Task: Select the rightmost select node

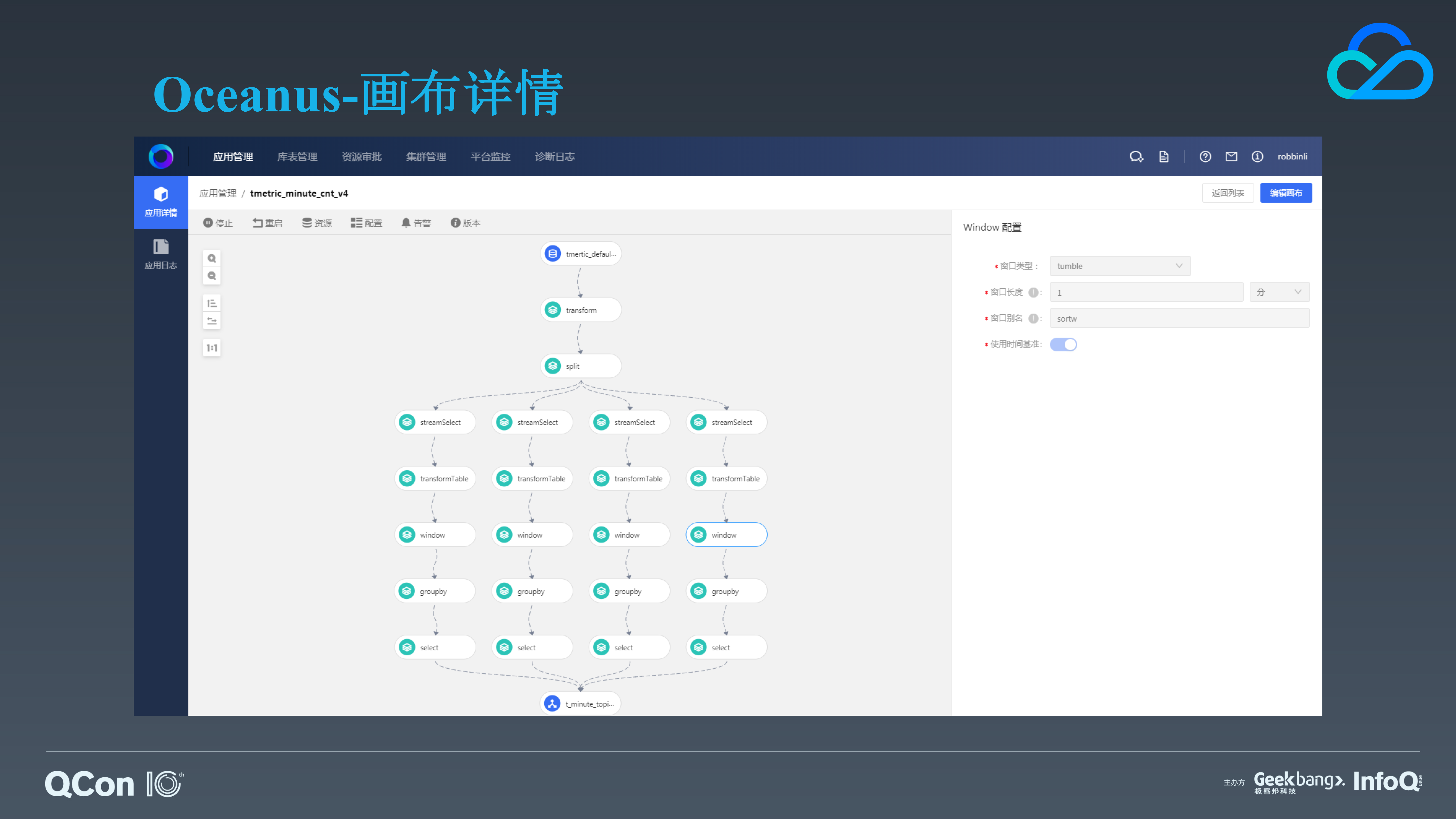Action: [x=727, y=647]
